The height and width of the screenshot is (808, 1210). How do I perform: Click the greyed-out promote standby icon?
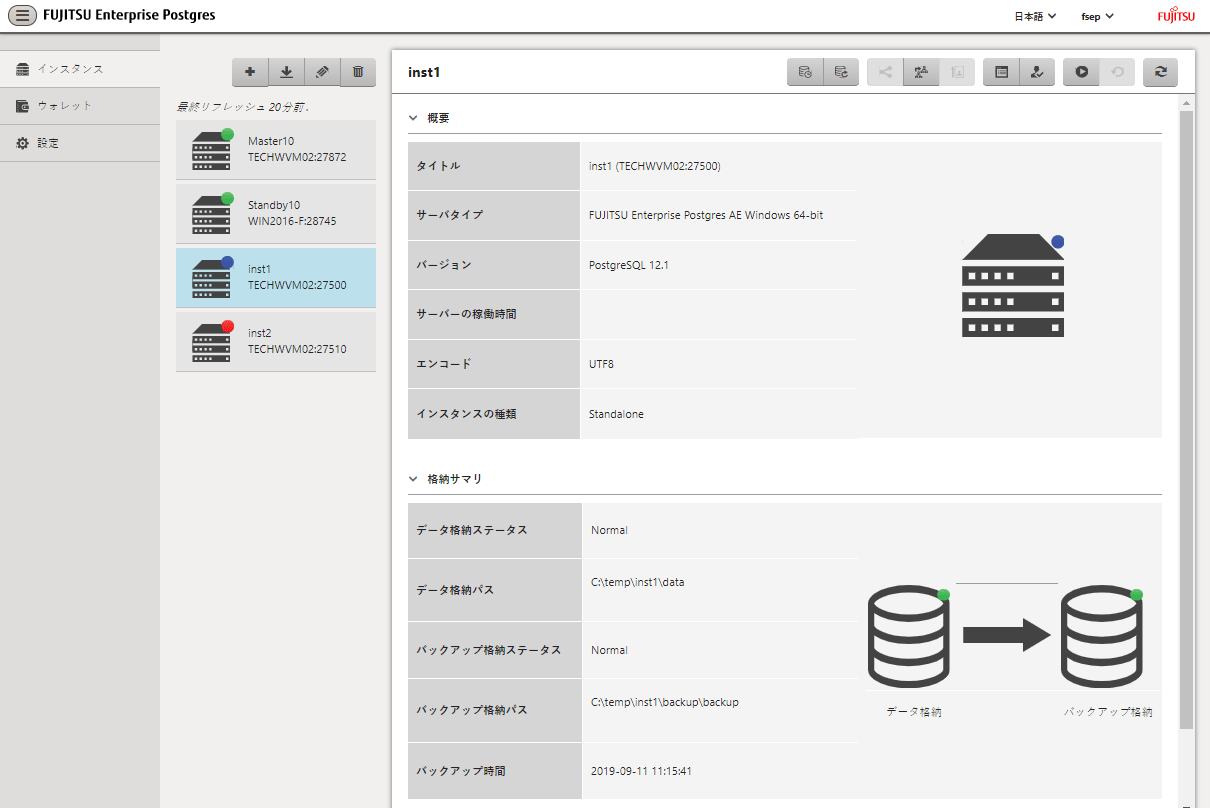[x=957, y=72]
